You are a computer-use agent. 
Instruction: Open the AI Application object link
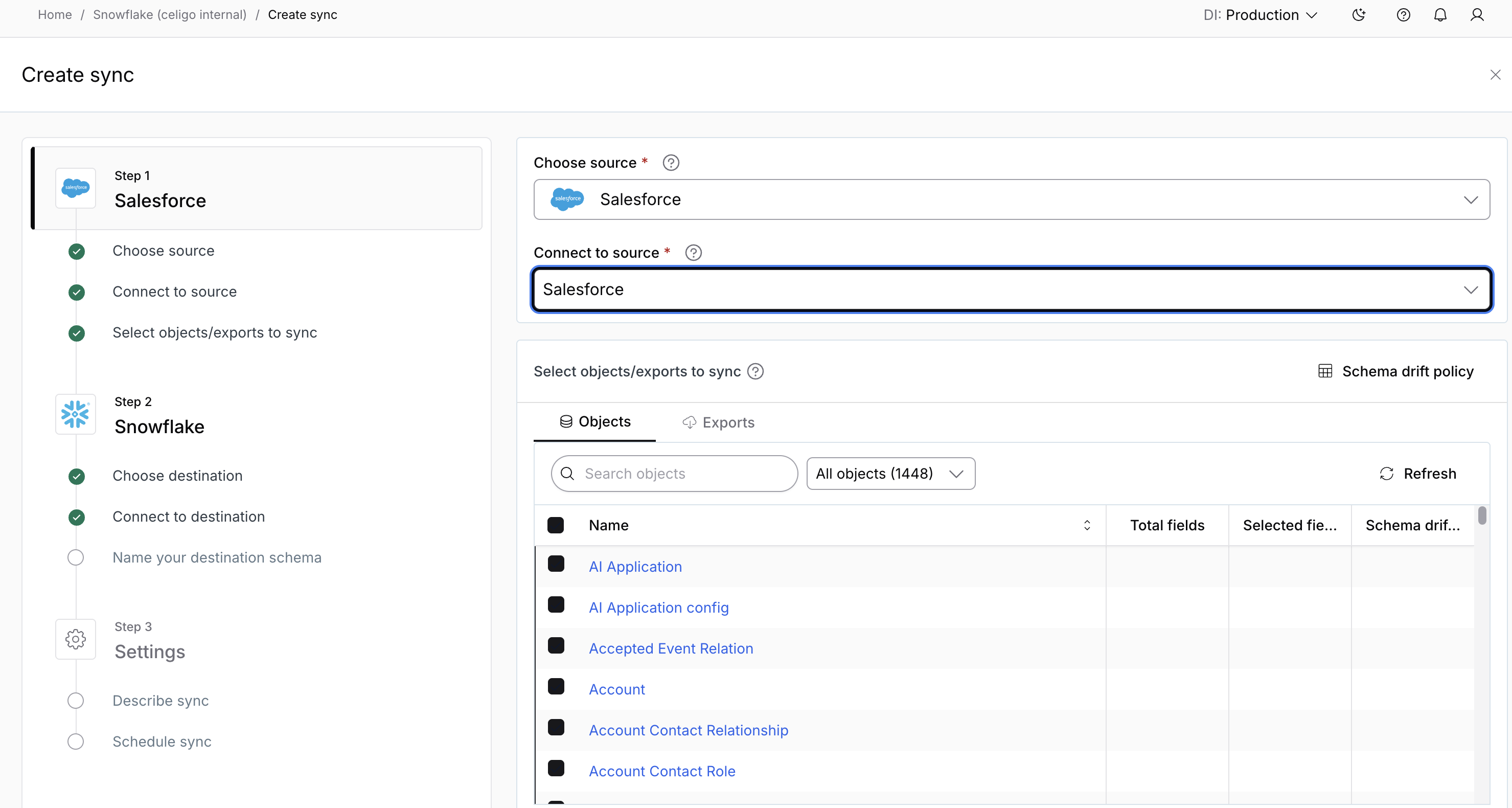pyautogui.click(x=635, y=567)
